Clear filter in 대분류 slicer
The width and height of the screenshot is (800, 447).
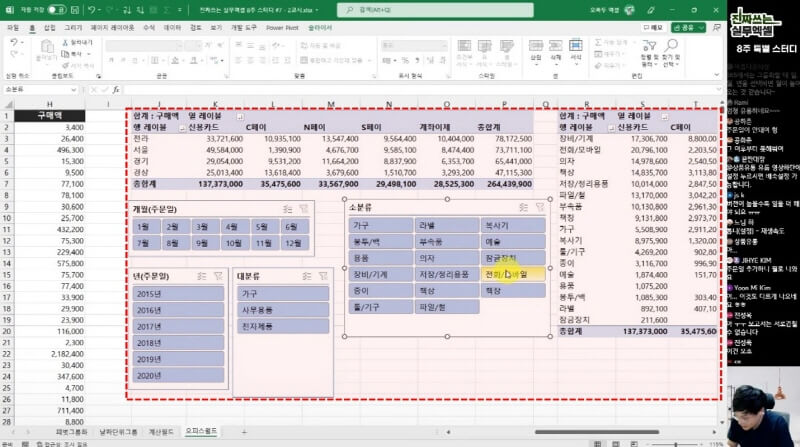(x=323, y=276)
